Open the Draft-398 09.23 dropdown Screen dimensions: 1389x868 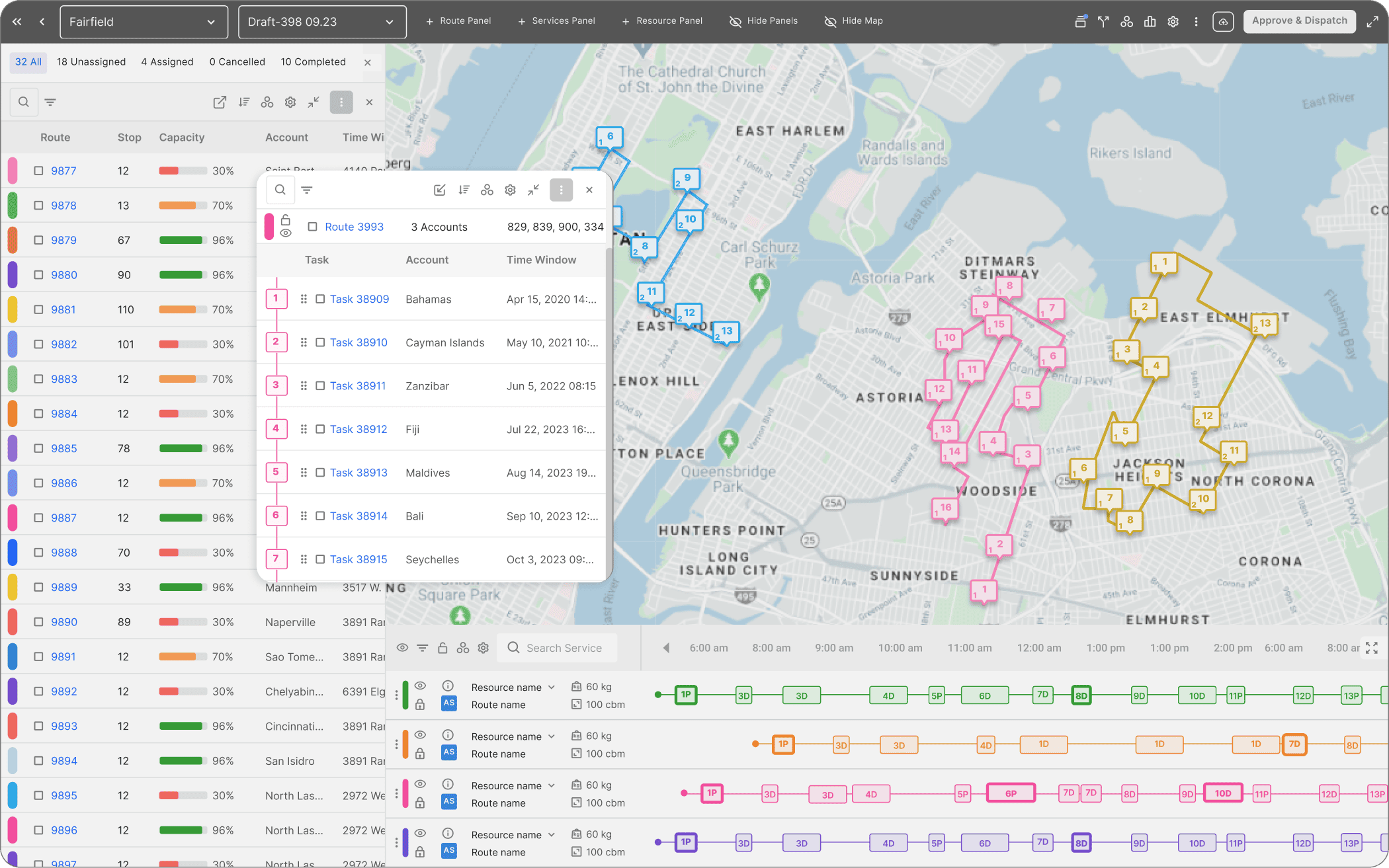322,22
